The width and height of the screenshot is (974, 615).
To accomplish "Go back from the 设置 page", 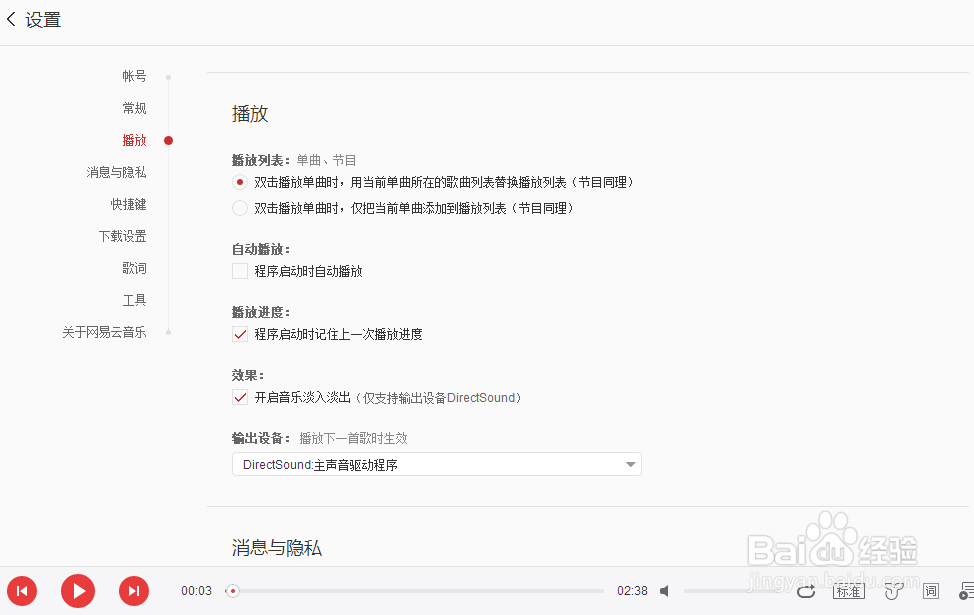I will point(11,19).
